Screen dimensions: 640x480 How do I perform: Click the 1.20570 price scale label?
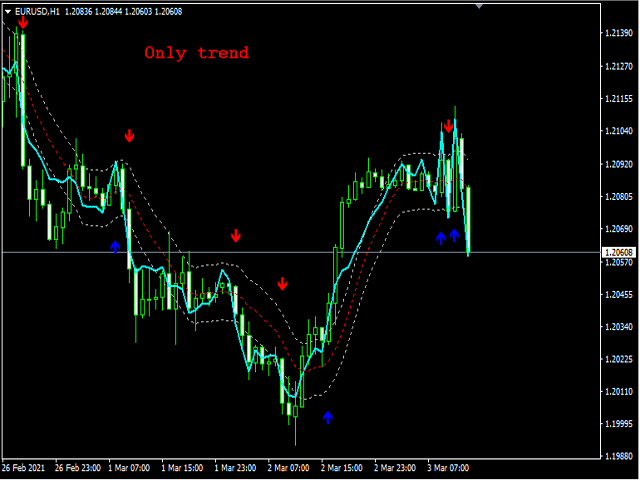click(619, 262)
